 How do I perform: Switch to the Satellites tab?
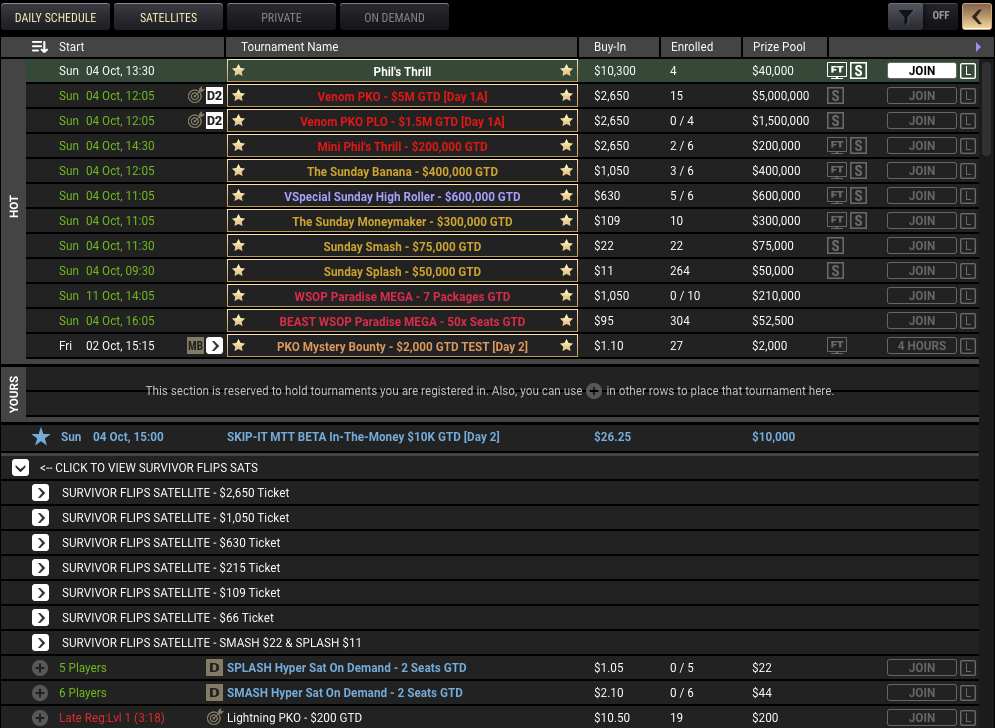coord(168,17)
